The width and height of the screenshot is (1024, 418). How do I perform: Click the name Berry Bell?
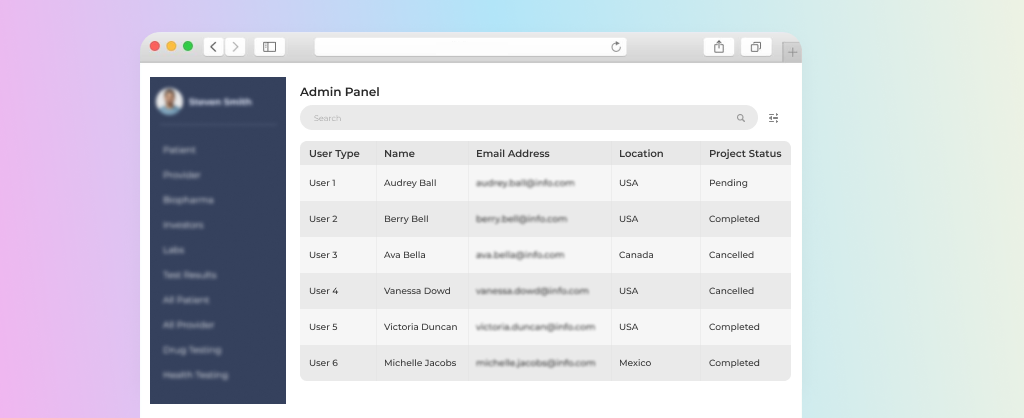406,219
